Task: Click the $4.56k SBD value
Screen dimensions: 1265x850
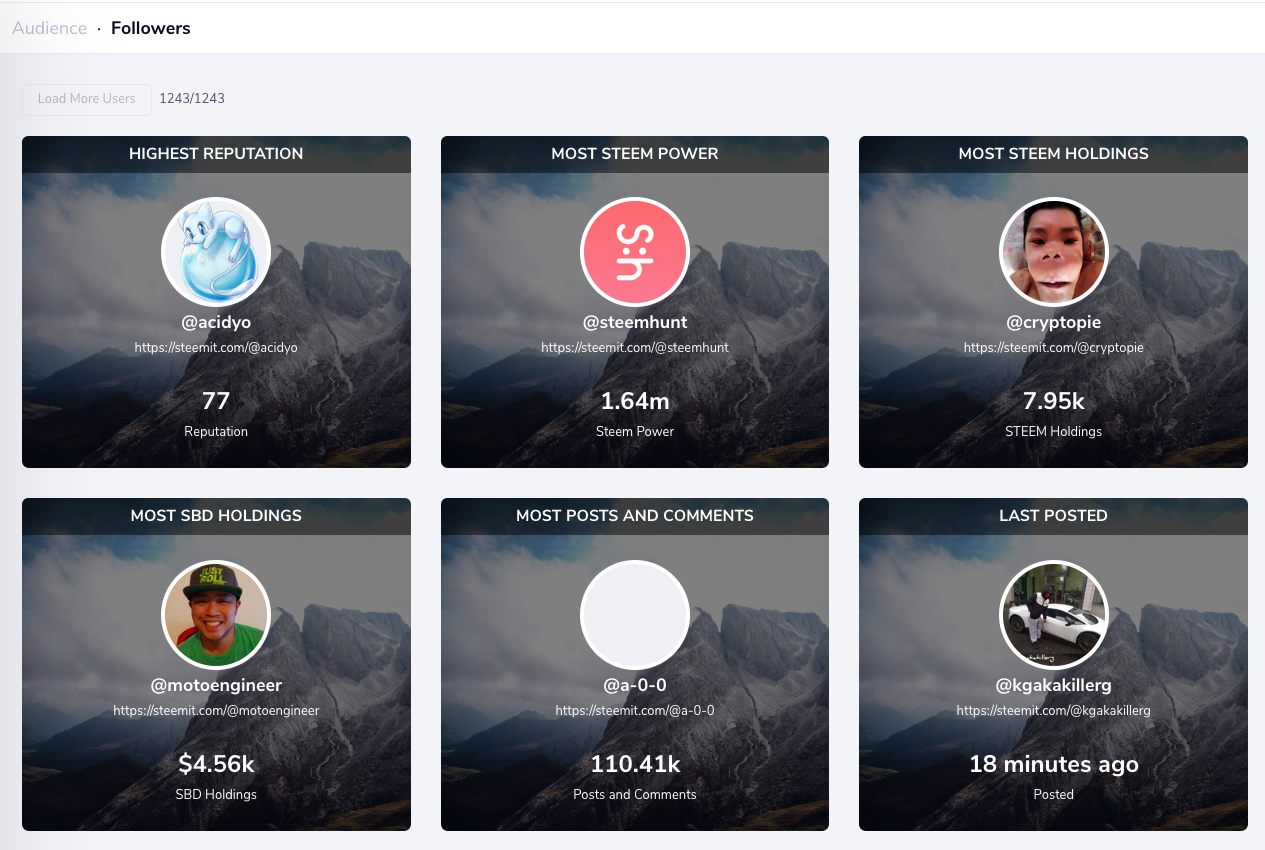Action: coord(216,765)
